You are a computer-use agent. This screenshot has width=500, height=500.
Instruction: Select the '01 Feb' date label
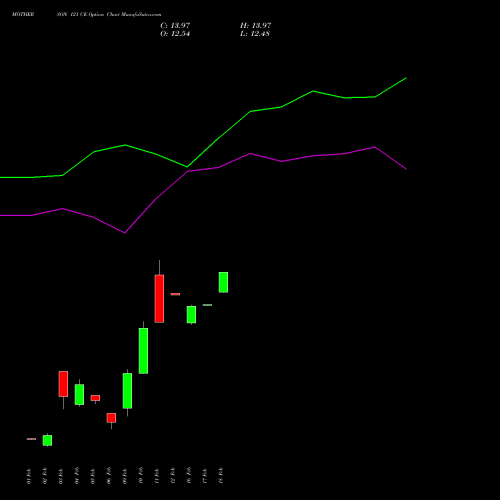click(29, 476)
